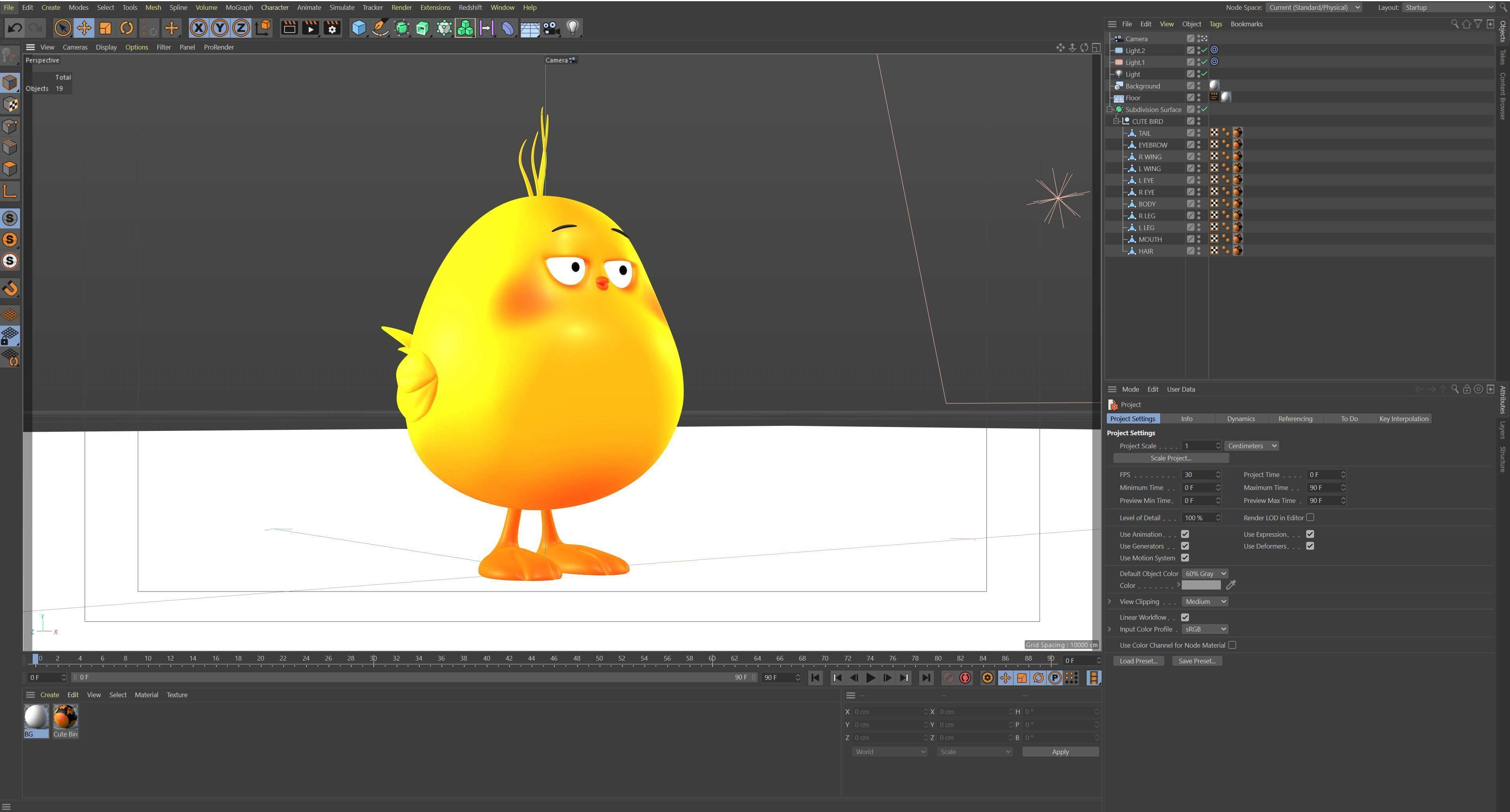This screenshot has height=812, width=1510.
Task: Select the Live Selection tool
Action: coord(62,28)
